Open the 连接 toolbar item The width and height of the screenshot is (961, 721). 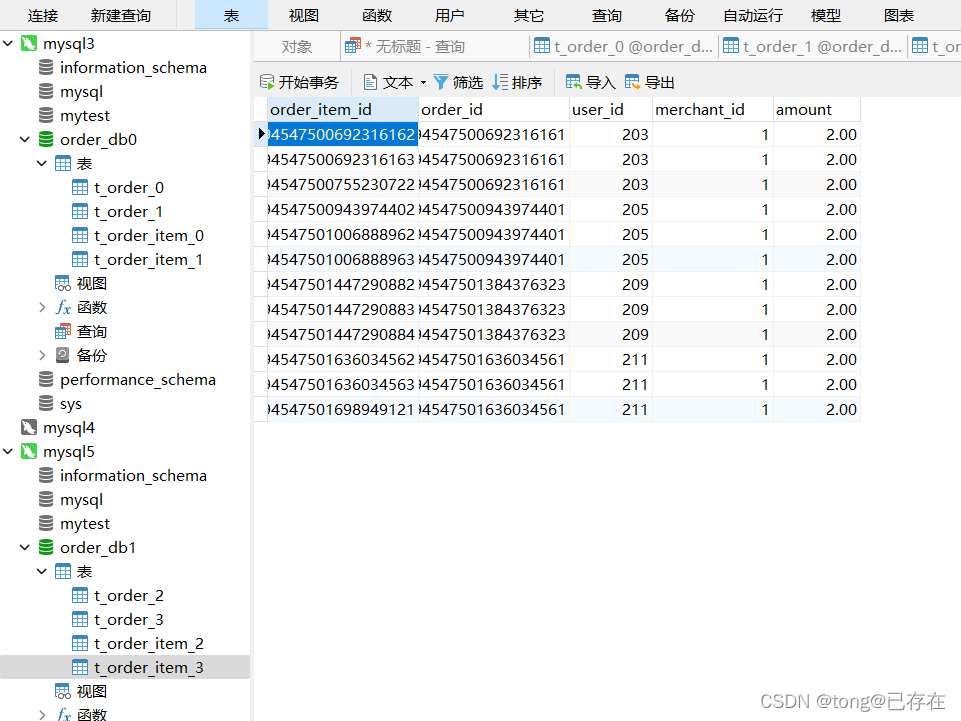point(43,15)
